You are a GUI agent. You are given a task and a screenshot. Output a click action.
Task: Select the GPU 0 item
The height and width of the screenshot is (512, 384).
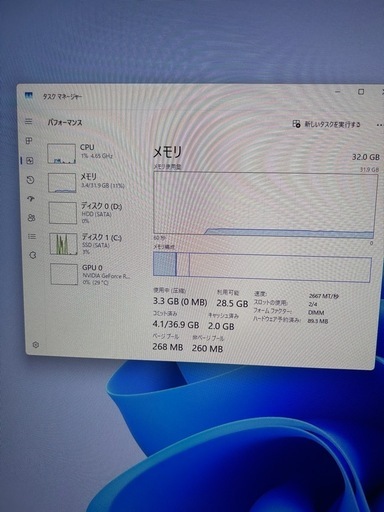pyautogui.click(x=91, y=274)
